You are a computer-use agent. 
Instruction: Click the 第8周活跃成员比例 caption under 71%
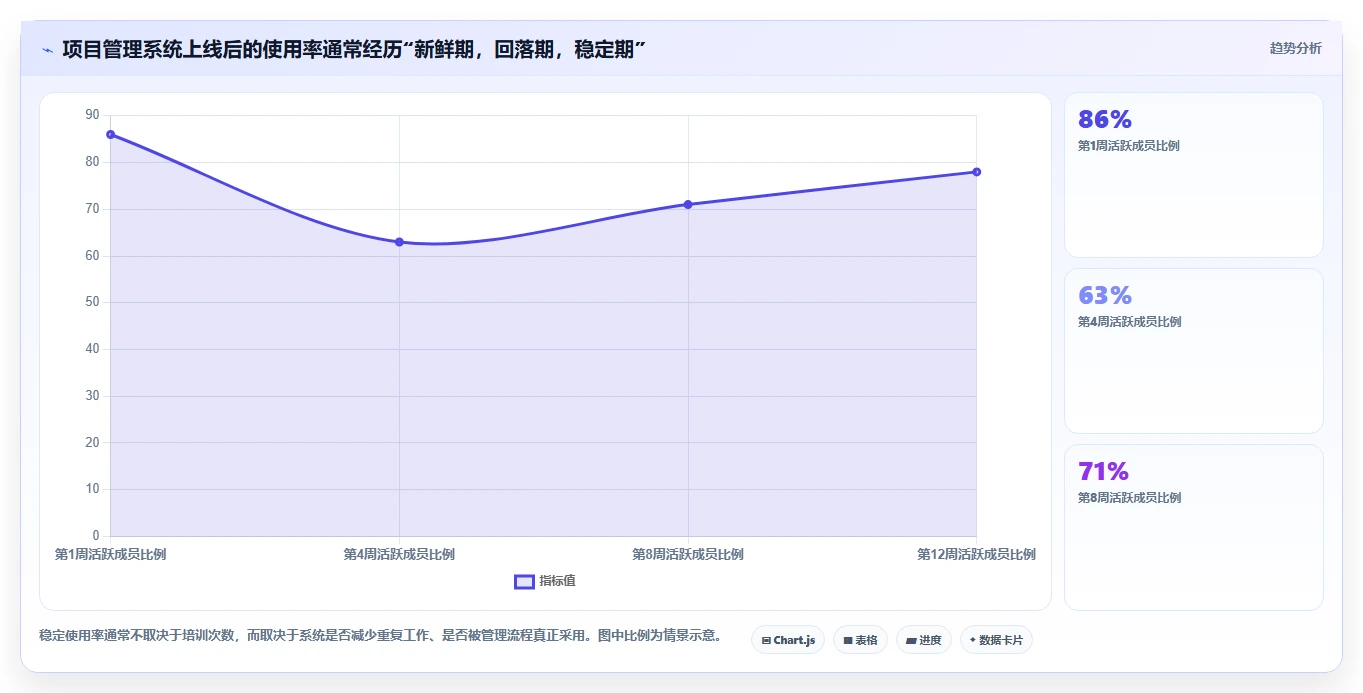1129,498
